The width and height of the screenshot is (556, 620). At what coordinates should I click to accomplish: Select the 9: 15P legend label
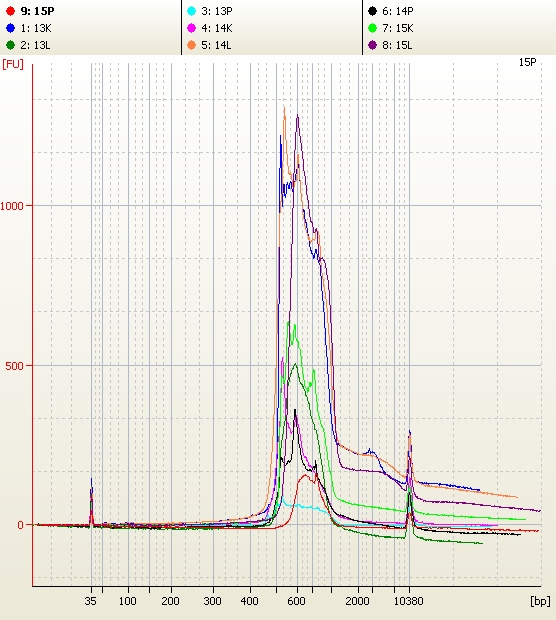click(x=37, y=11)
